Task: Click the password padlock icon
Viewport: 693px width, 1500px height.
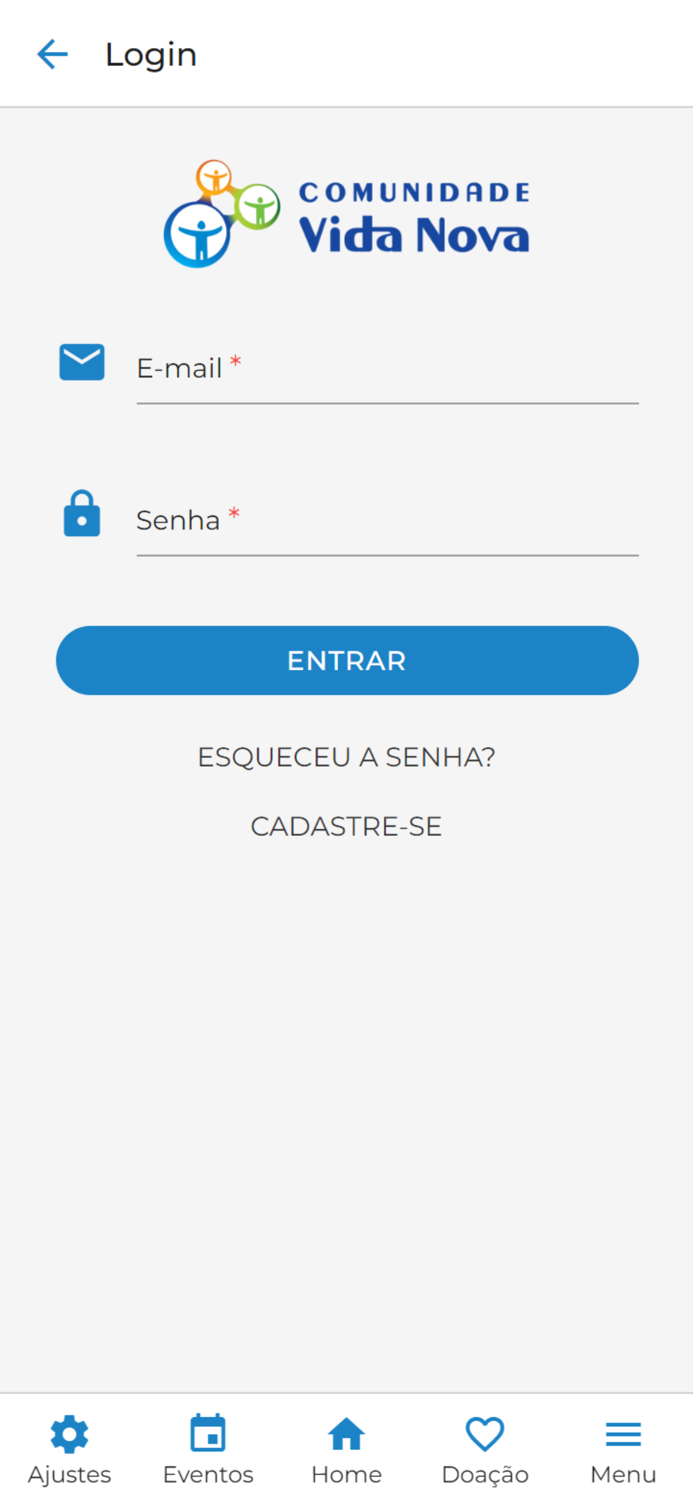Action: click(81, 514)
